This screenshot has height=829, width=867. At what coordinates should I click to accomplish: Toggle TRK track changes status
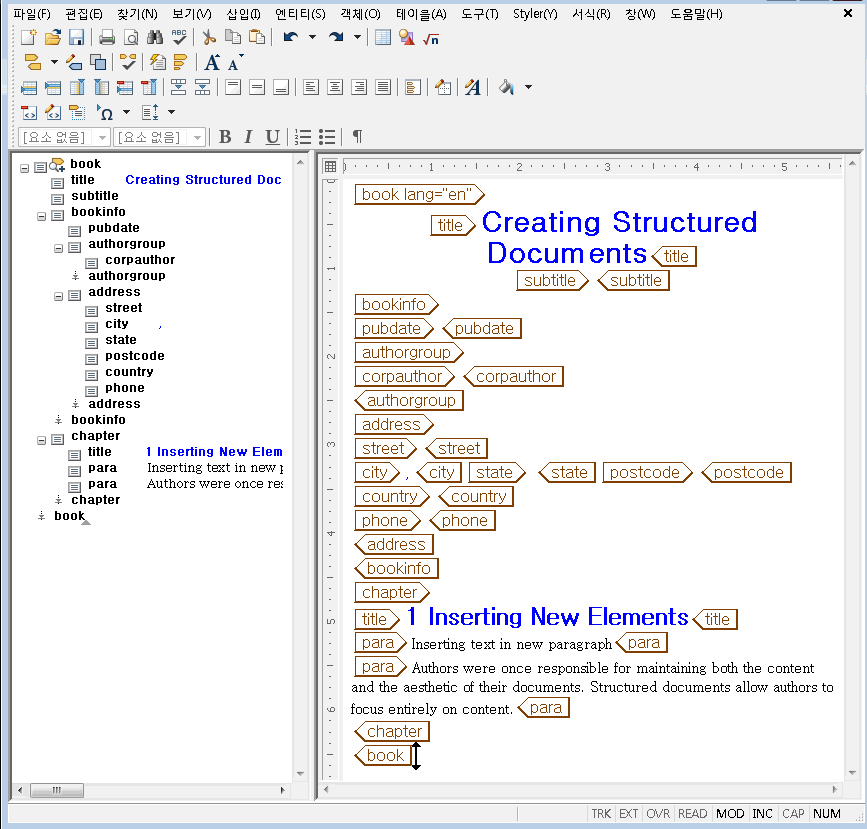coord(601,814)
